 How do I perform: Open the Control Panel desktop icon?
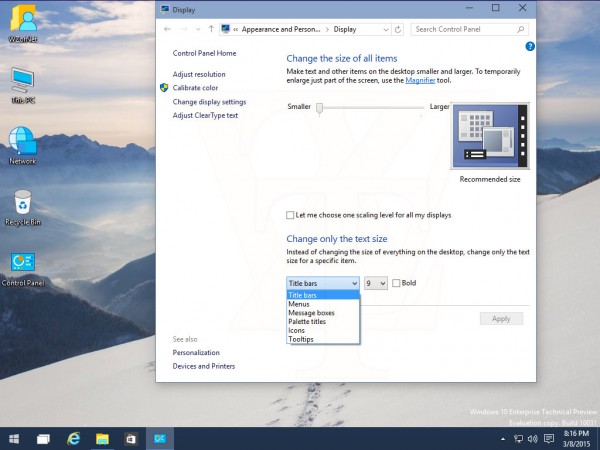[22, 263]
